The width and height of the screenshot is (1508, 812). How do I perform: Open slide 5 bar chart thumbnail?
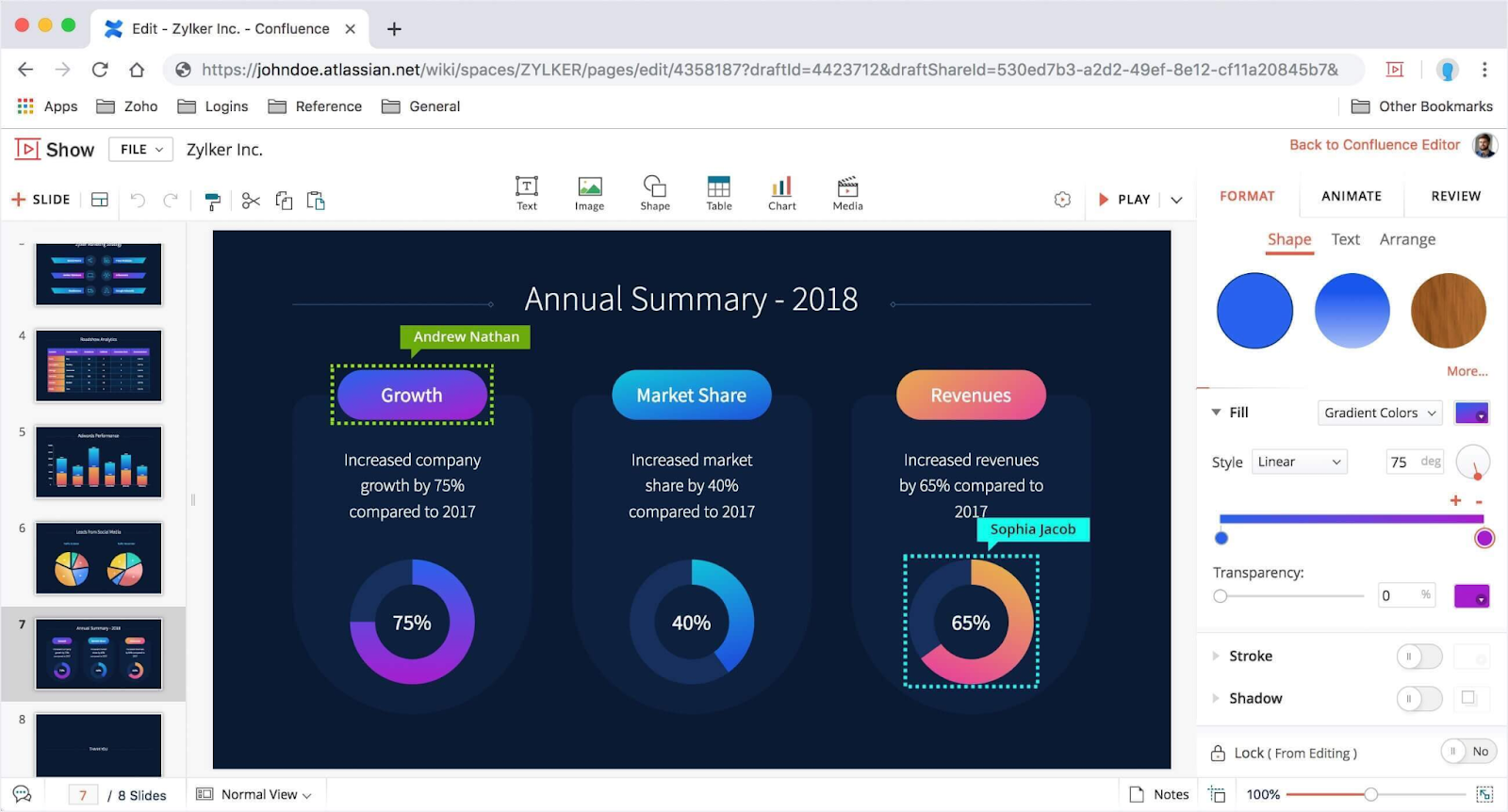[99, 462]
